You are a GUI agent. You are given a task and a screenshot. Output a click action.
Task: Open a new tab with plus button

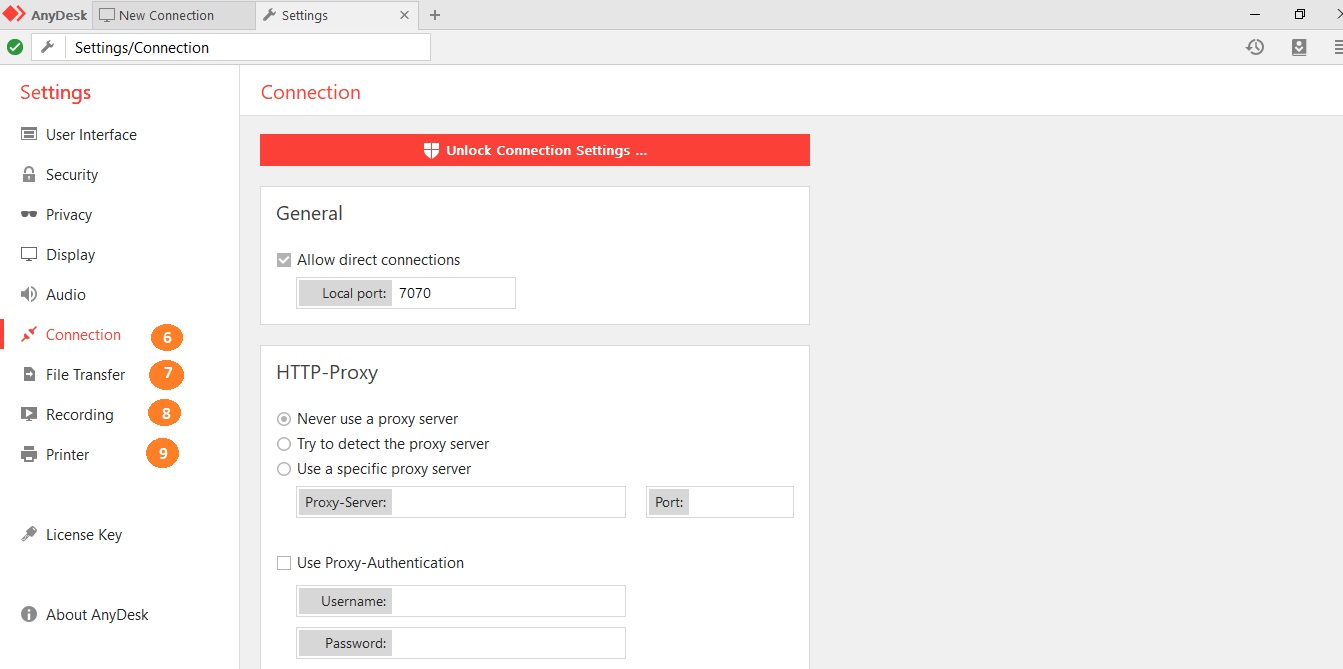(x=435, y=15)
